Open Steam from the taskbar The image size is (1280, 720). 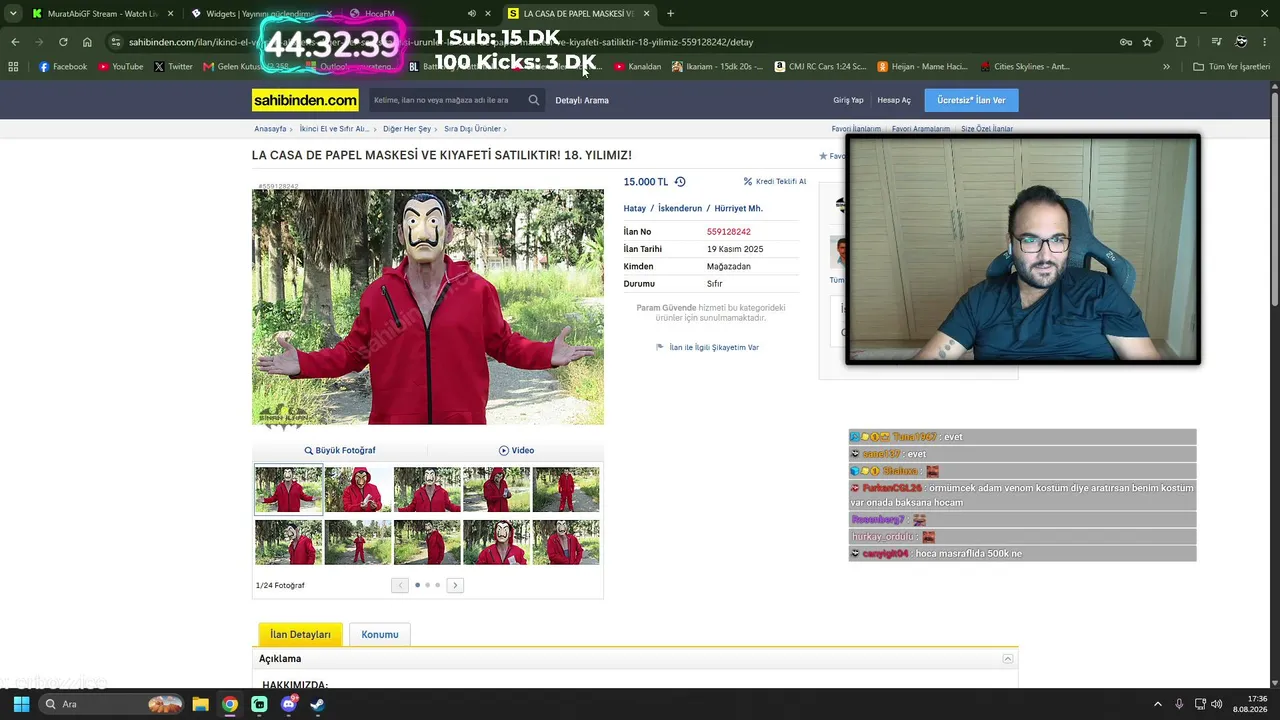click(317, 704)
